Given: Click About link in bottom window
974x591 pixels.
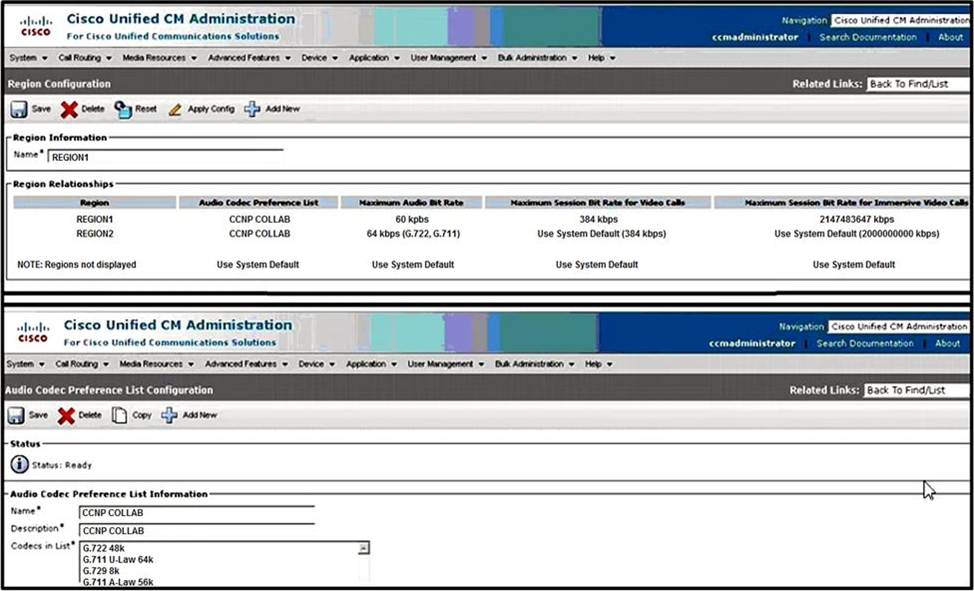Looking at the screenshot, I should click(947, 343).
